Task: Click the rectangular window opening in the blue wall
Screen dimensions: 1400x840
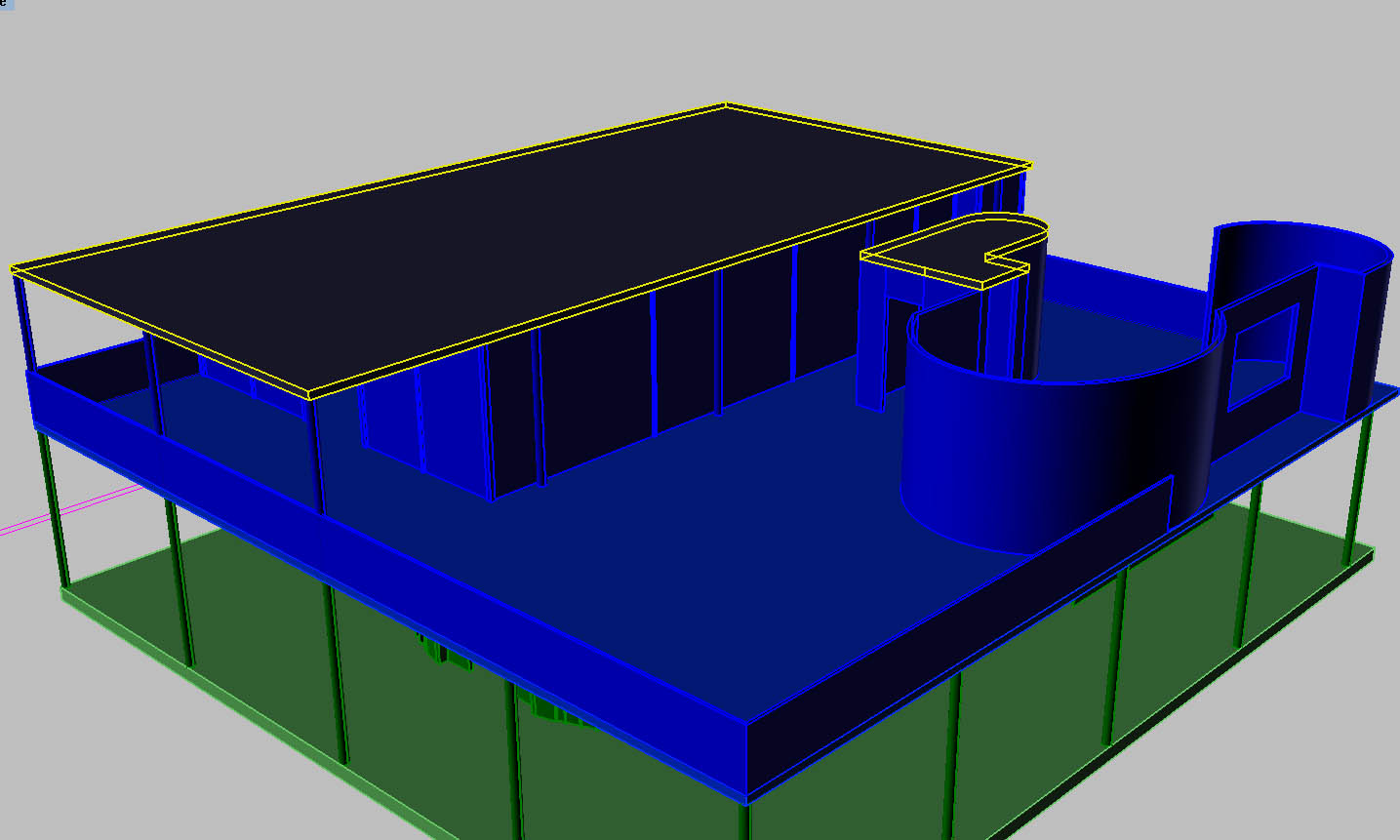Action: (x=1262, y=356)
